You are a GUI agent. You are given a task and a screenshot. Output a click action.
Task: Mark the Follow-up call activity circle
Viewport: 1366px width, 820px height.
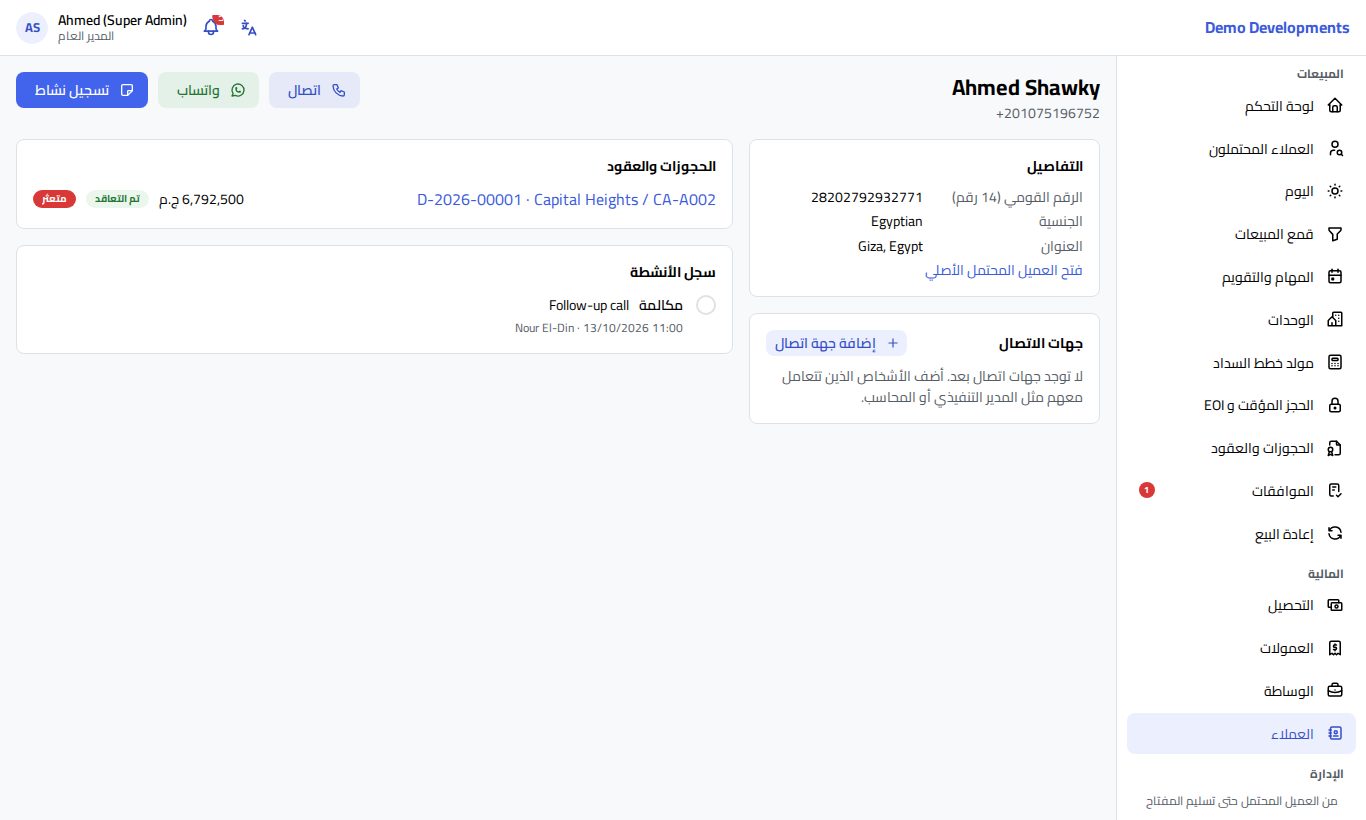(705, 305)
